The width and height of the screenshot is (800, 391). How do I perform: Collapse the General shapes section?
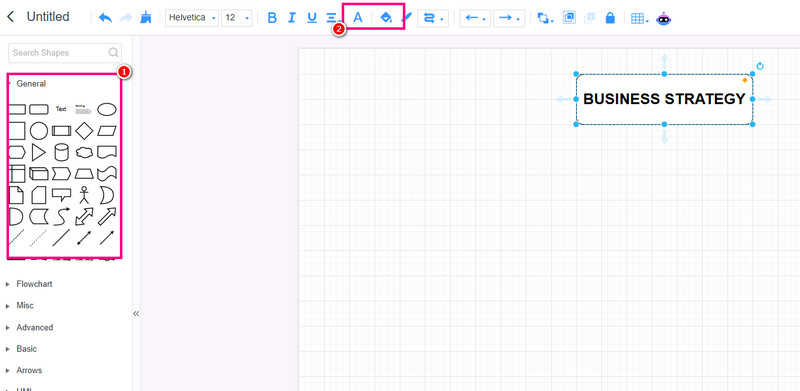(x=31, y=84)
